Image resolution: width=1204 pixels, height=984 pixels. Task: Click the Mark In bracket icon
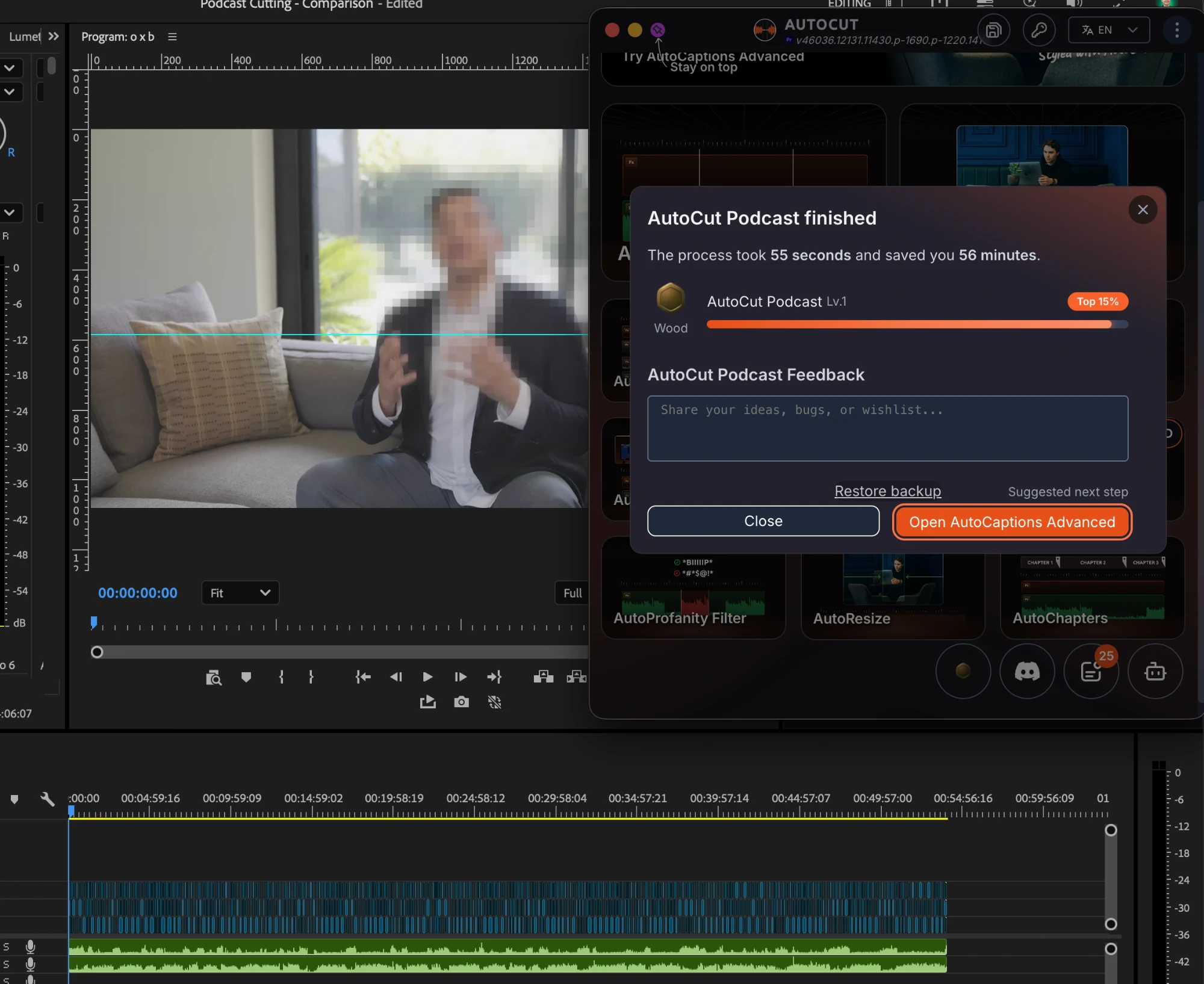point(281,677)
